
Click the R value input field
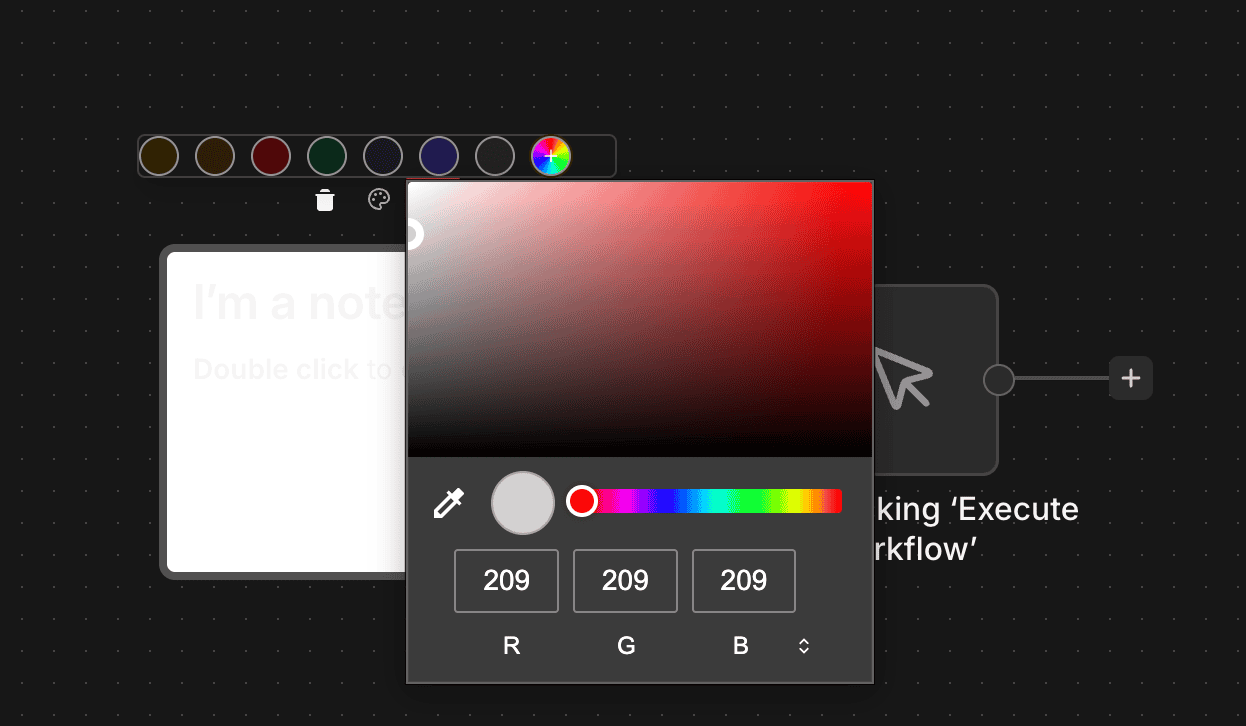506,581
